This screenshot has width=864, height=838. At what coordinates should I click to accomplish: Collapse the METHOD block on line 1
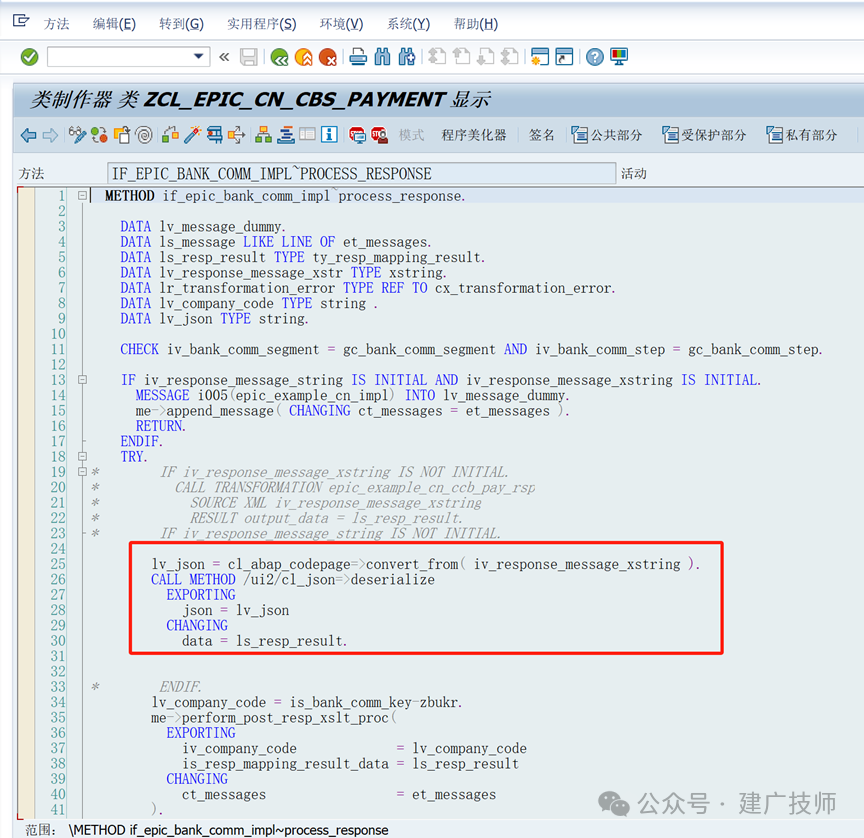(82, 196)
